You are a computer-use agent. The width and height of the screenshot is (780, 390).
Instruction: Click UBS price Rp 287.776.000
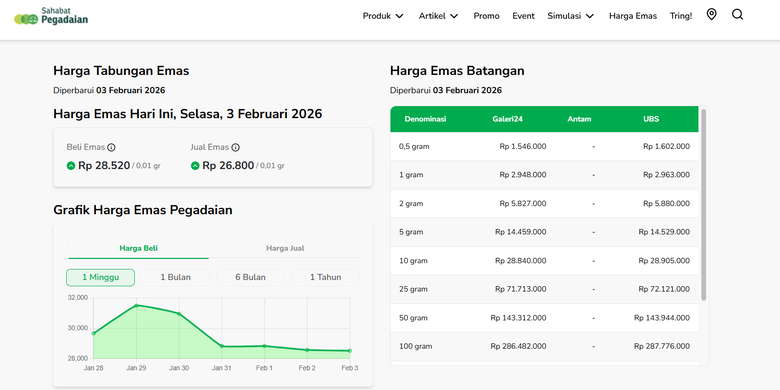tap(662, 346)
